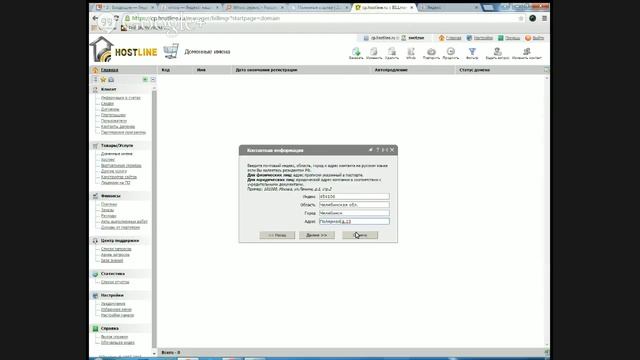Click the favorites star icon in sidebar
This screenshot has height=360, width=640.
103,80
